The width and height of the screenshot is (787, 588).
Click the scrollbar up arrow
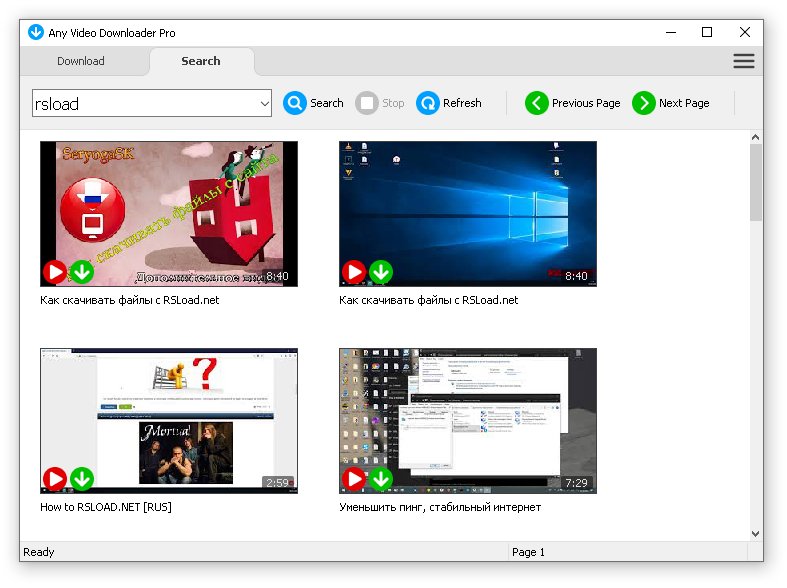pyautogui.click(x=755, y=137)
